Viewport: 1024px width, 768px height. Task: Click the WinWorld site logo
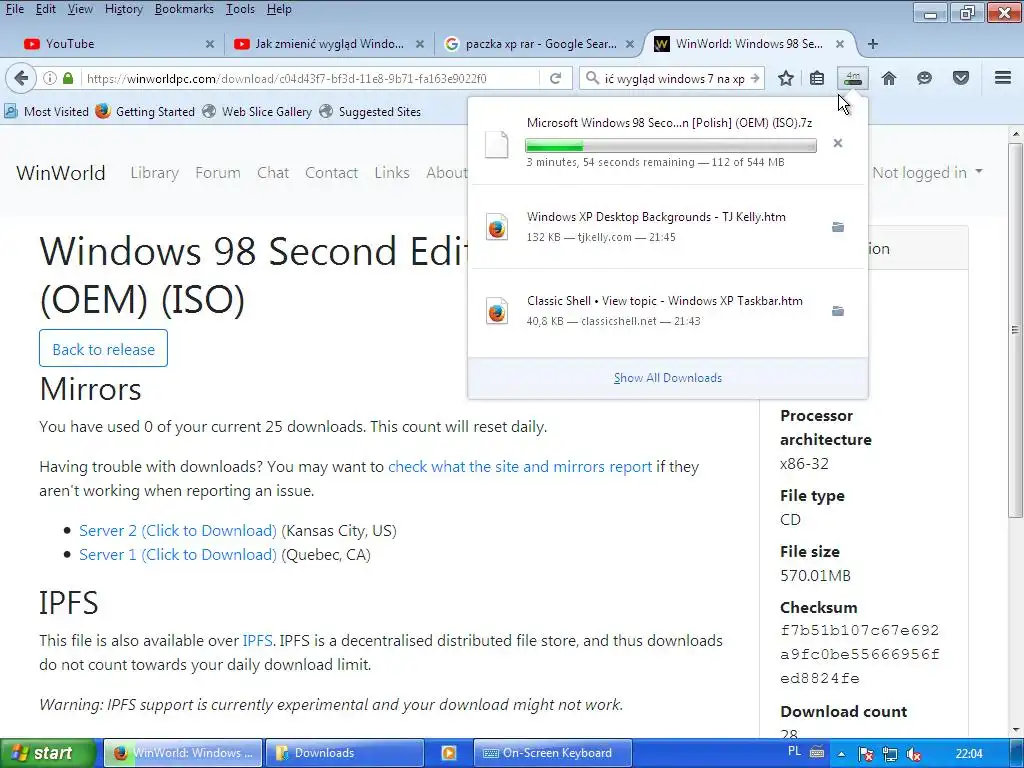point(61,172)
